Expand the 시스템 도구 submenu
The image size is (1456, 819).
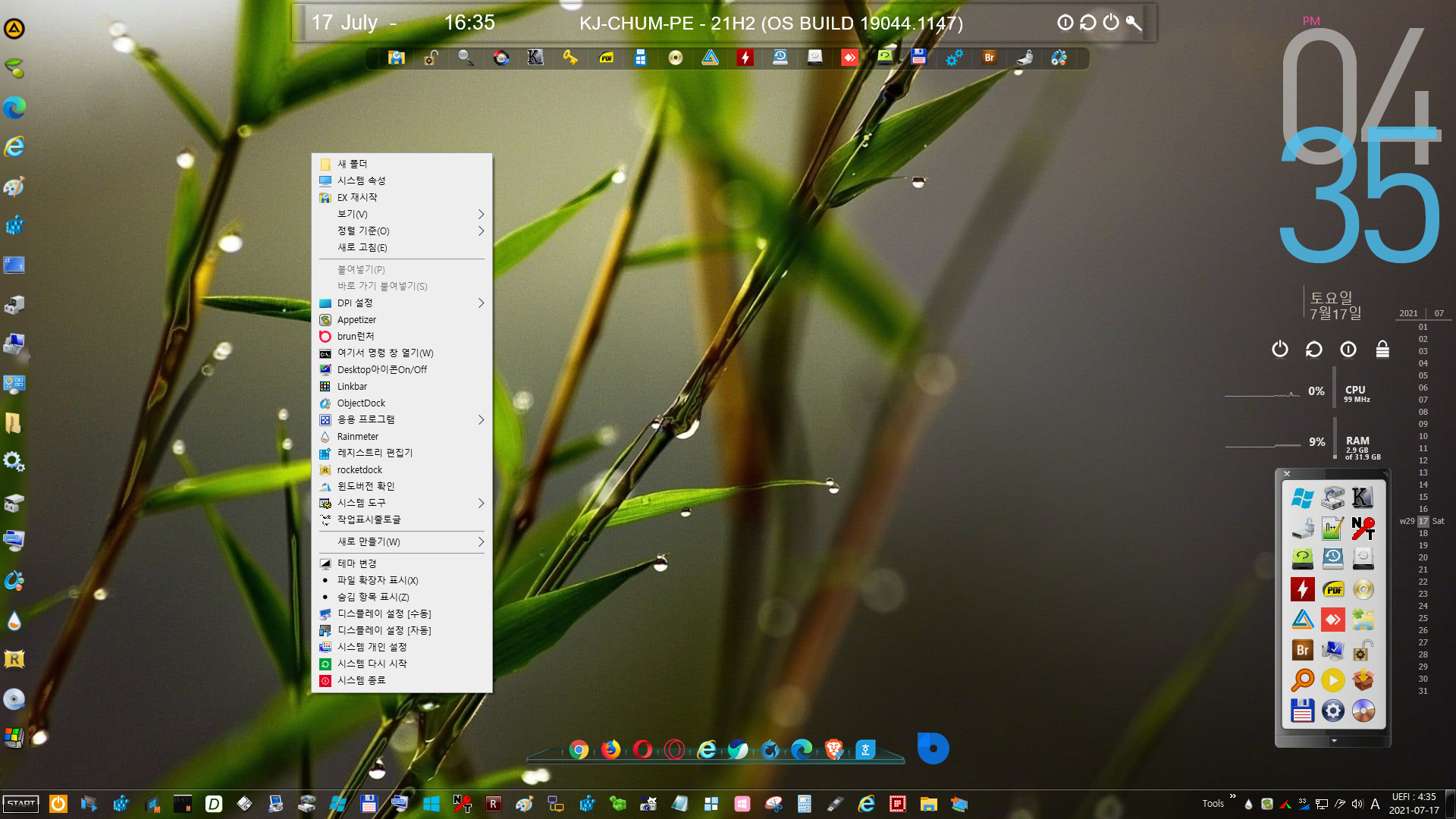pyautogui.click(x=402, y=503)
